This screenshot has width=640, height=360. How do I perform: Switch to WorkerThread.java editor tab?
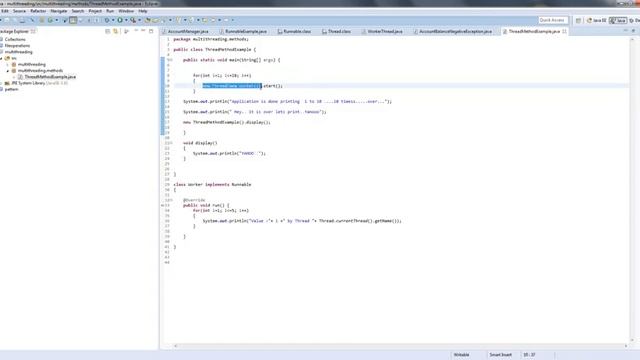coord(384,31)
